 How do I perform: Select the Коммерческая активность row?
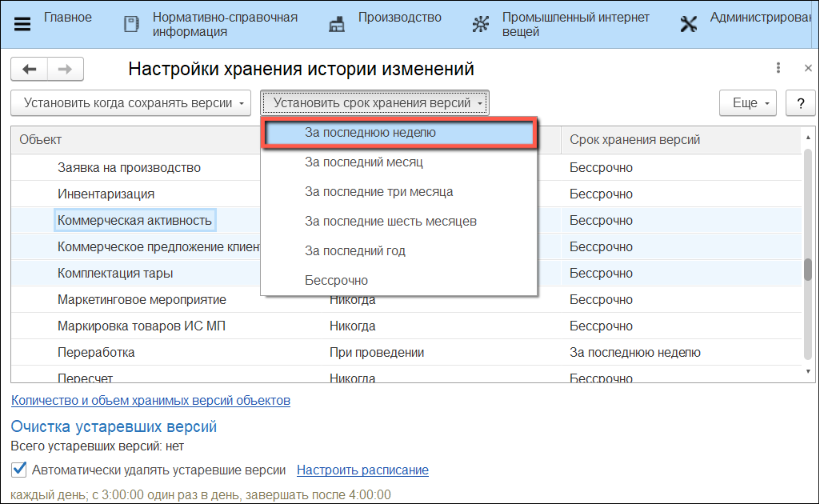pos(135,220)
